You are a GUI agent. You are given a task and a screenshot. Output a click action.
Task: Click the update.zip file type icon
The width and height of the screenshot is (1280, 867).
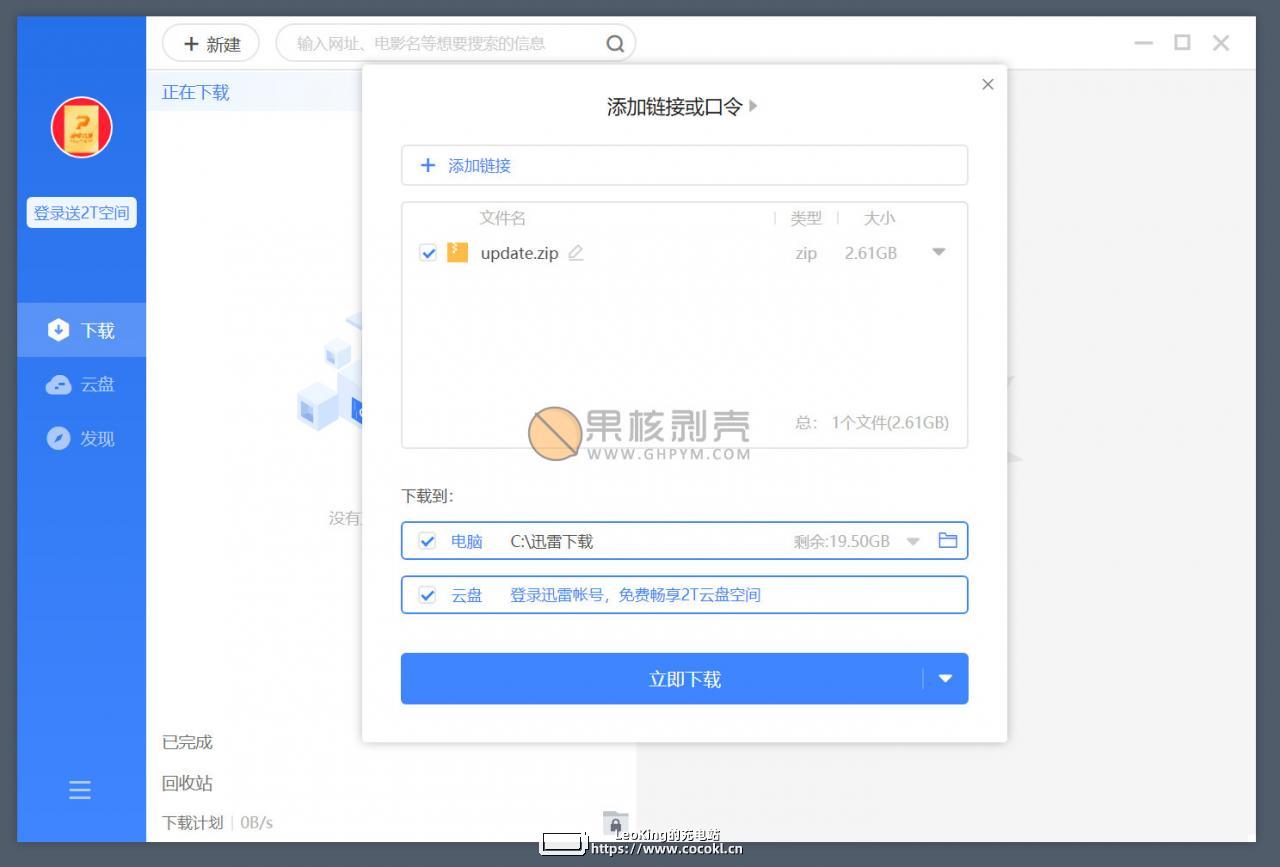(x=457, y=253)
